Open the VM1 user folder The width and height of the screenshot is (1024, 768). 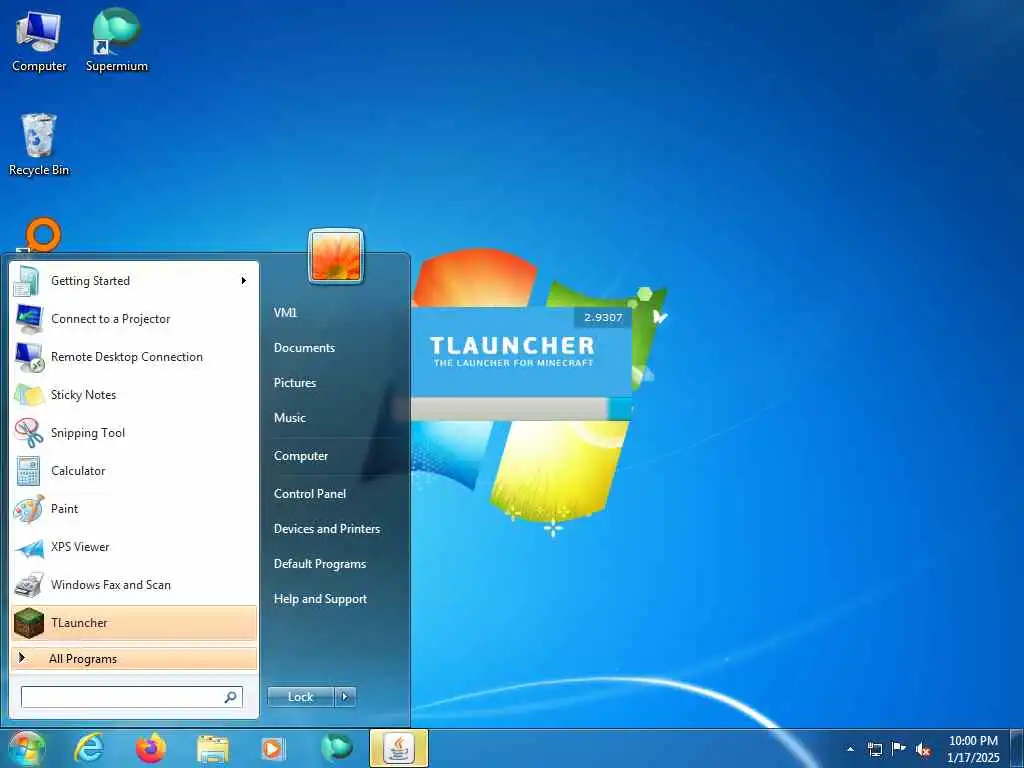click(285, 313)
